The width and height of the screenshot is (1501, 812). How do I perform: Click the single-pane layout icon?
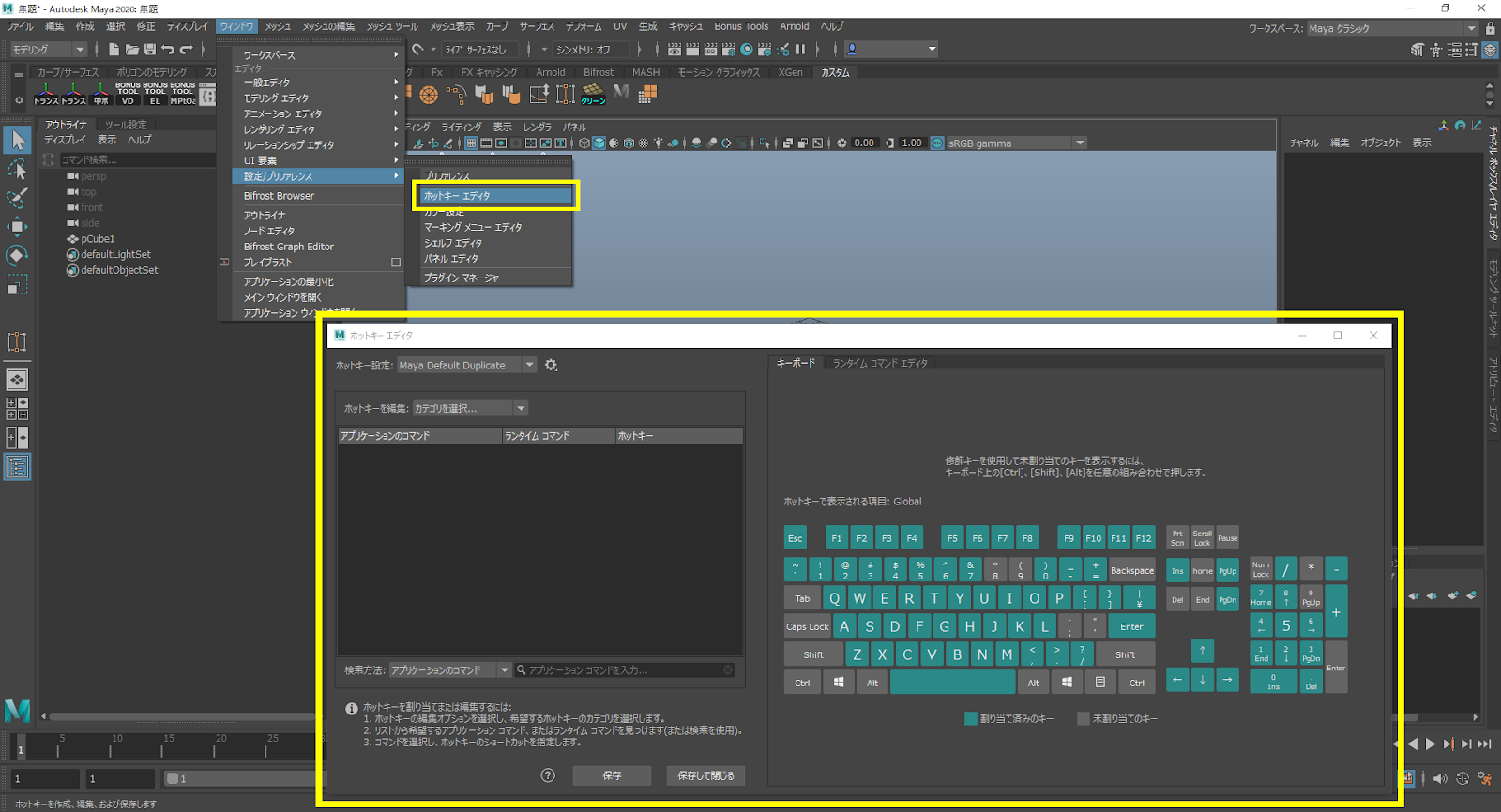point(17,380)
